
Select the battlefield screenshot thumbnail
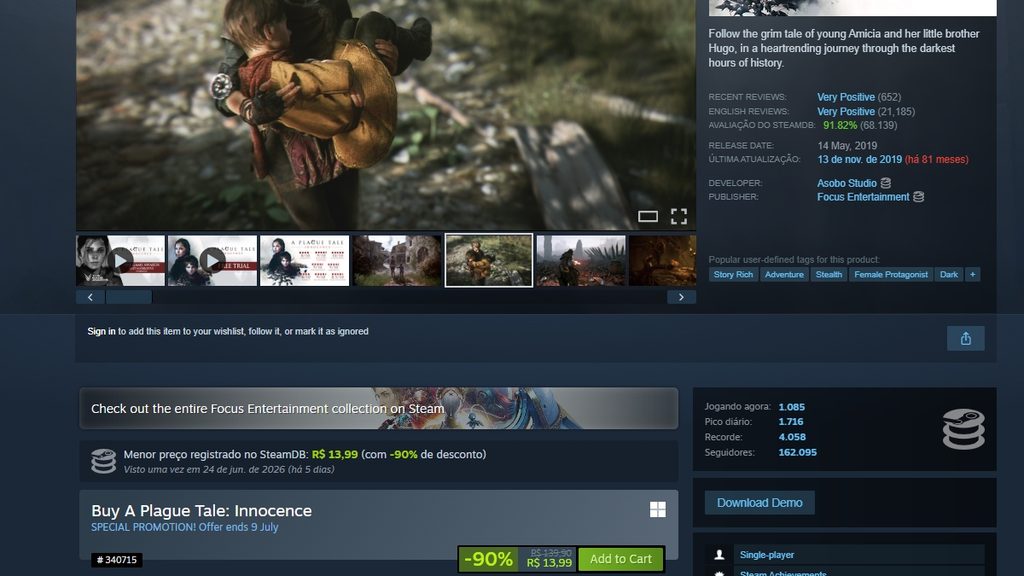581,261
